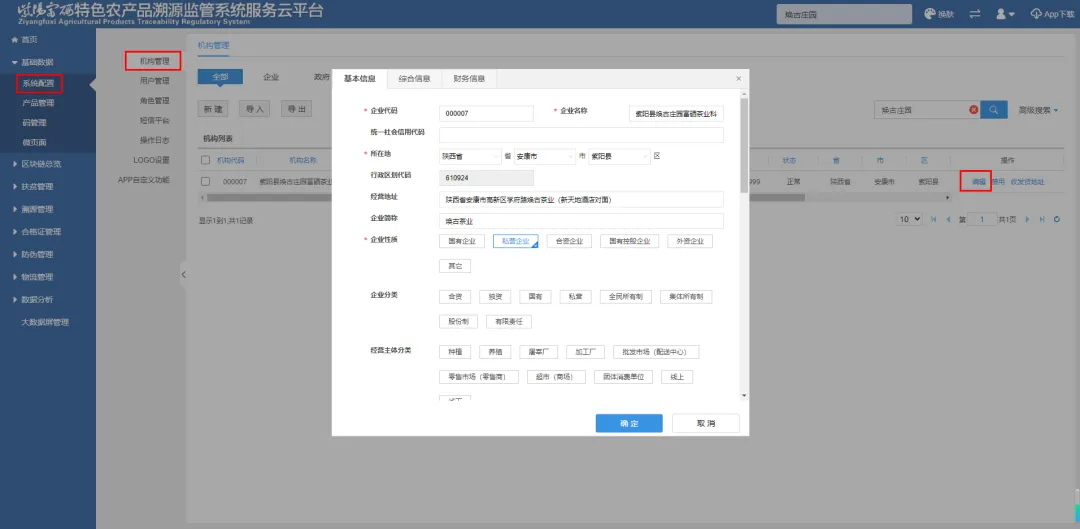This screenshot has height=529, width=1080.
Task: Click the 导出 export button
Action: (295, 109)
